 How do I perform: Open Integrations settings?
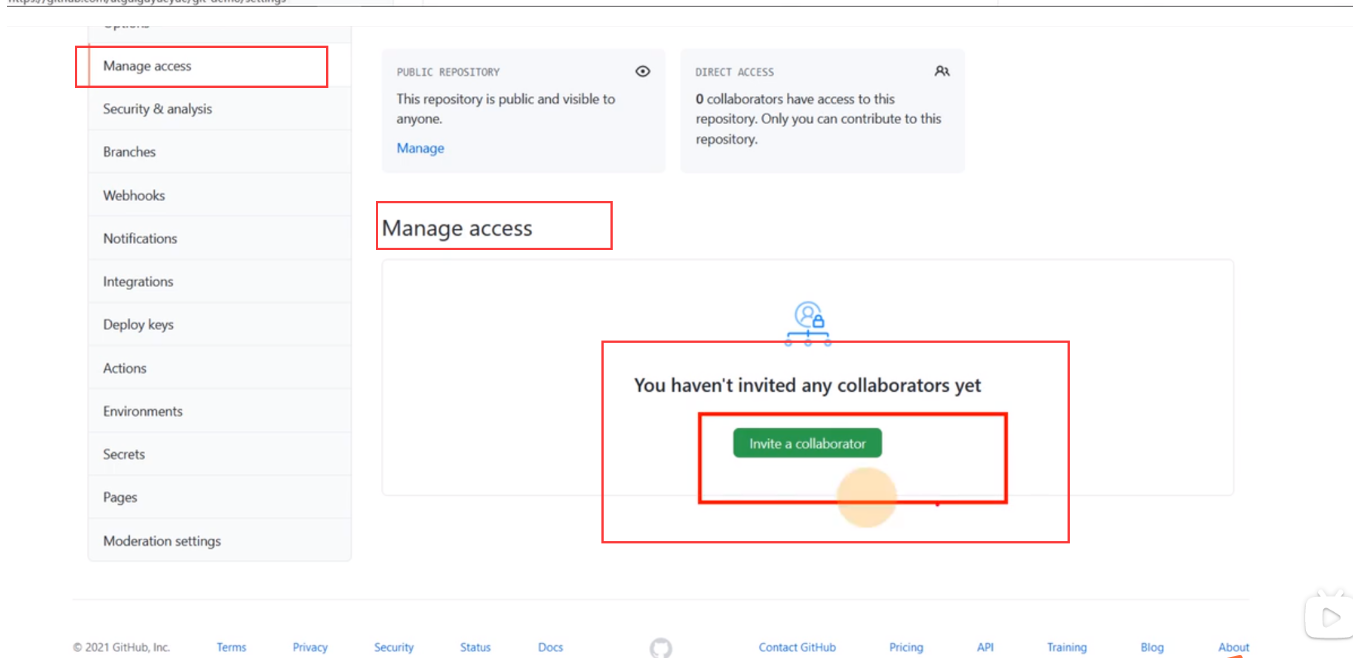tap(219, 281)
